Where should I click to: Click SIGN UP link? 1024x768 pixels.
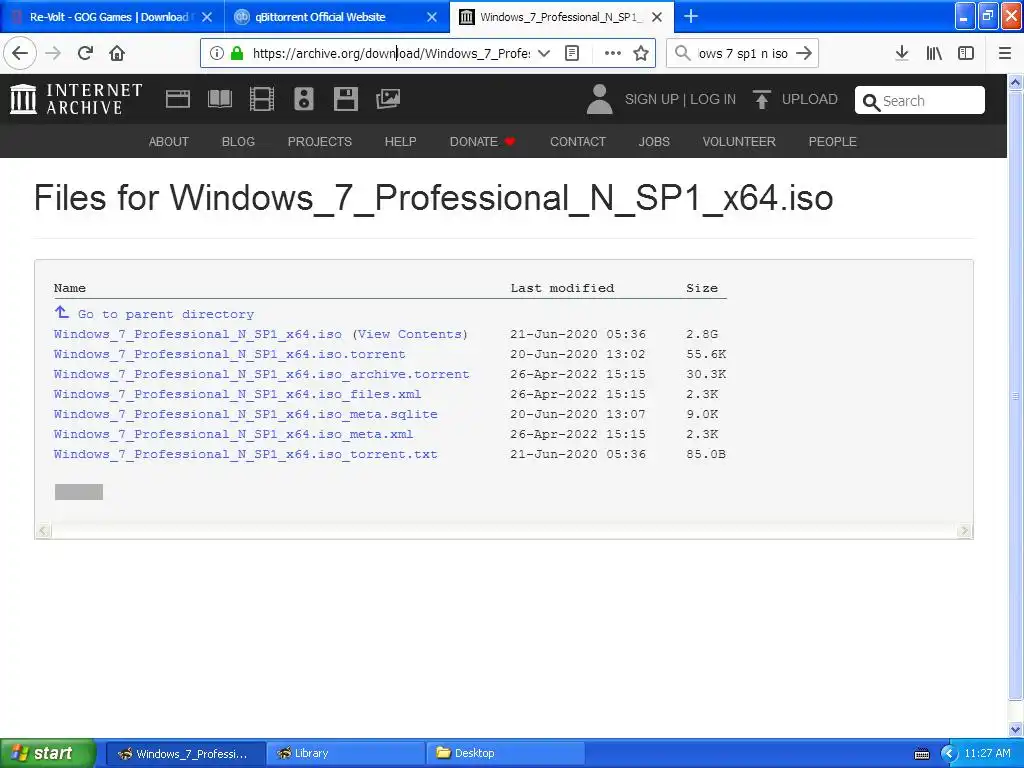(652, 99)
